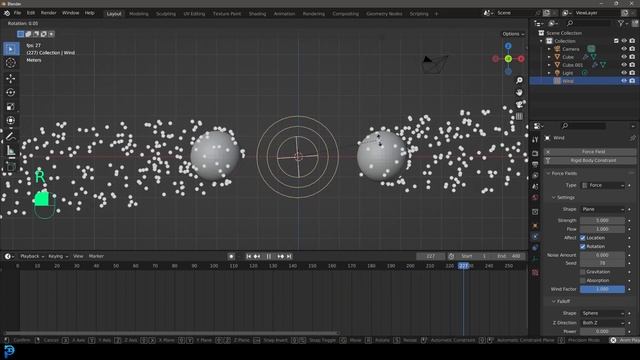640x360 pixels.
Task: Click the Rigid Body Constraint button
Action: coord(590,161)
